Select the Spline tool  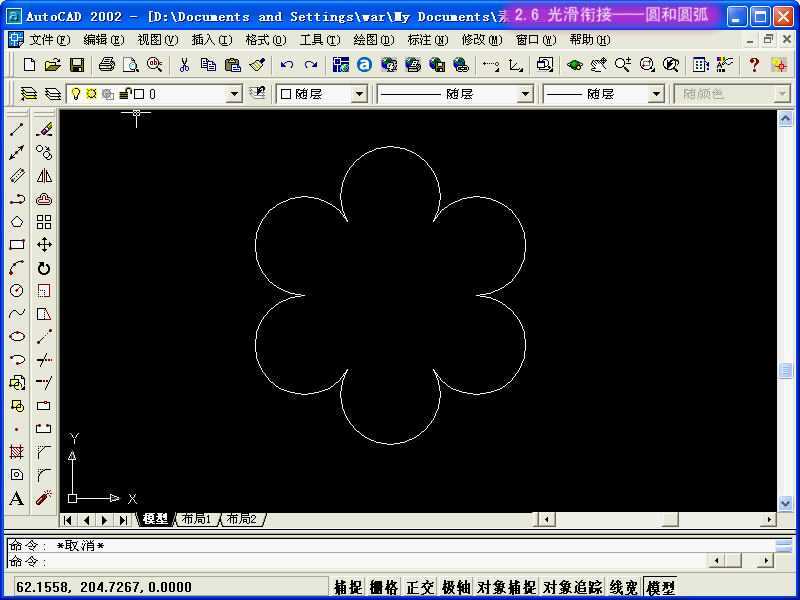17,313
